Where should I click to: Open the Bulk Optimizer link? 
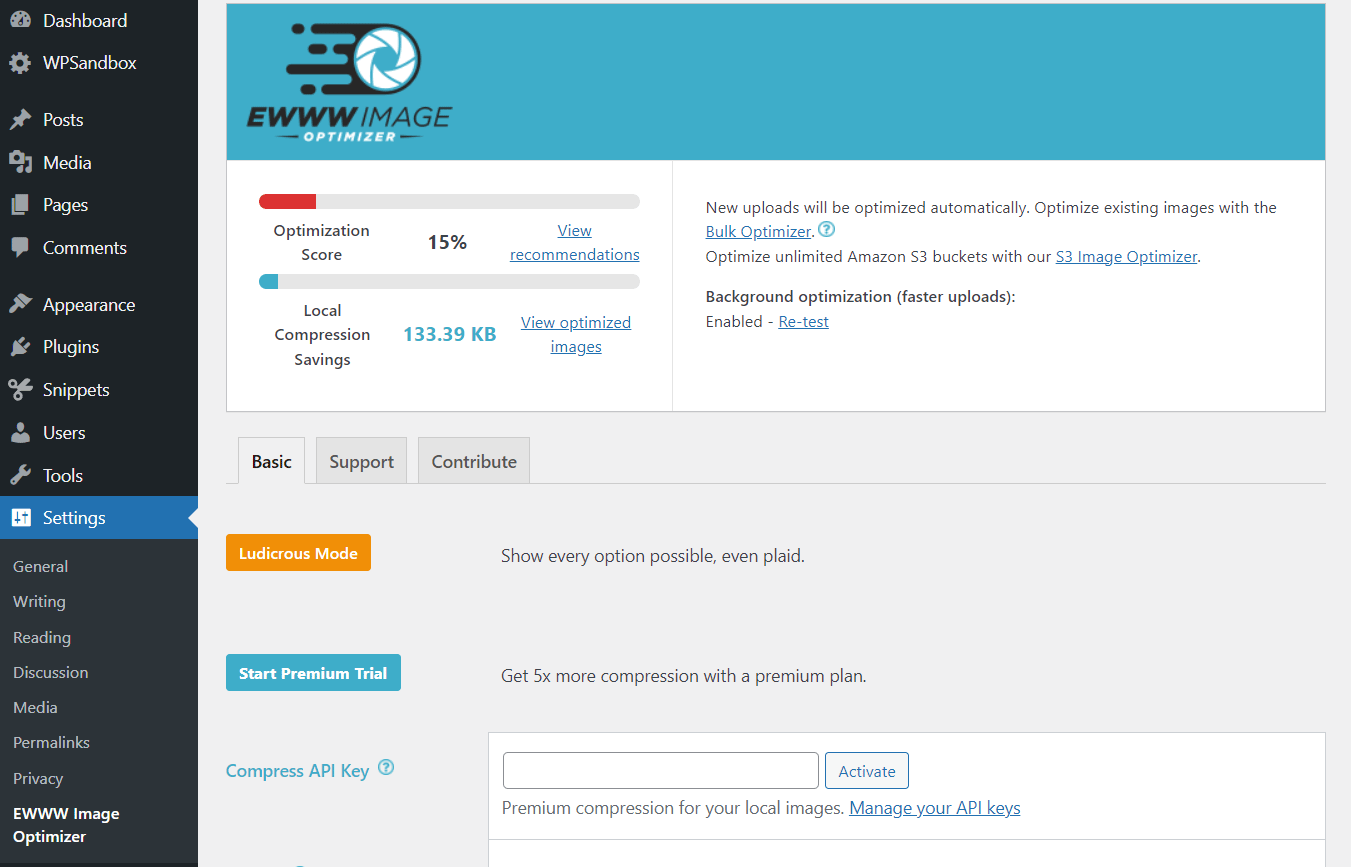(x=758, y=231)
